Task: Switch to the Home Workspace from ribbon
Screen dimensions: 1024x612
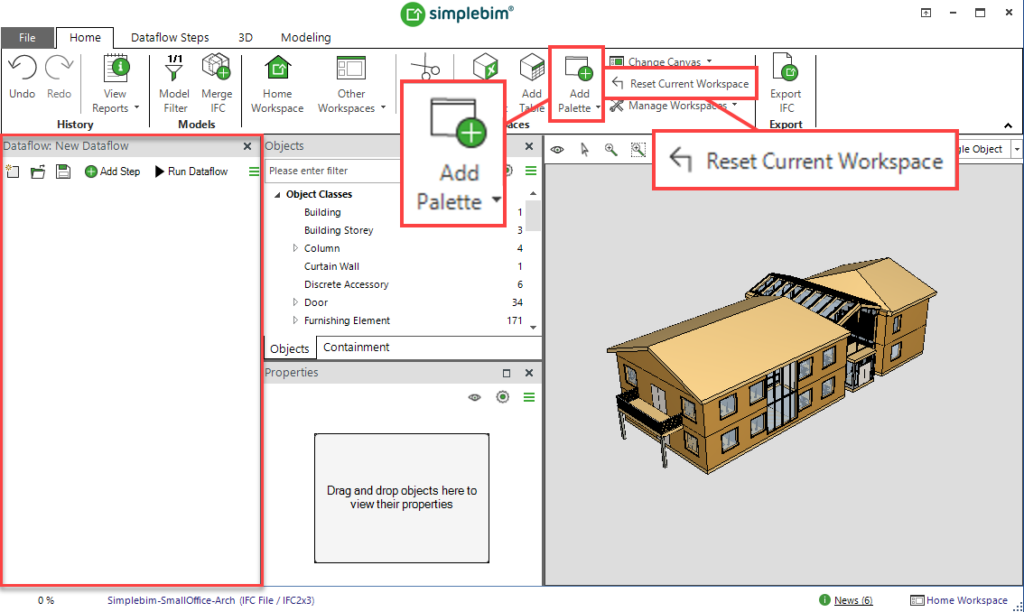Action: (278, 84)
